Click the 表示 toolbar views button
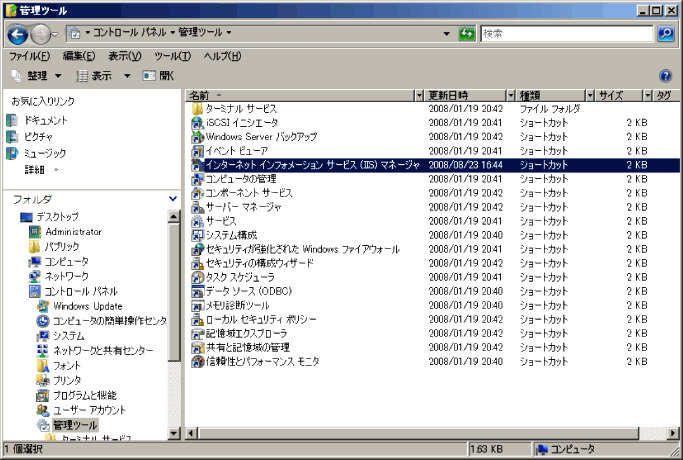 click(x=95, y=76)
